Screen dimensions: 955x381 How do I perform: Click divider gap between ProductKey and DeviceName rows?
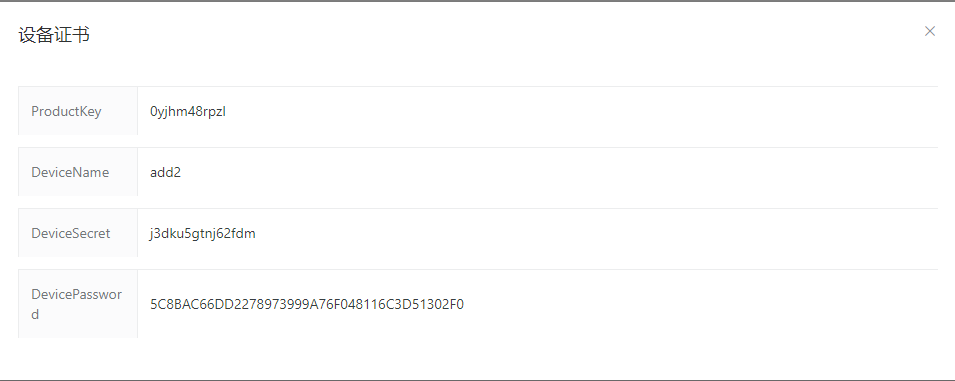pos(478,141)
